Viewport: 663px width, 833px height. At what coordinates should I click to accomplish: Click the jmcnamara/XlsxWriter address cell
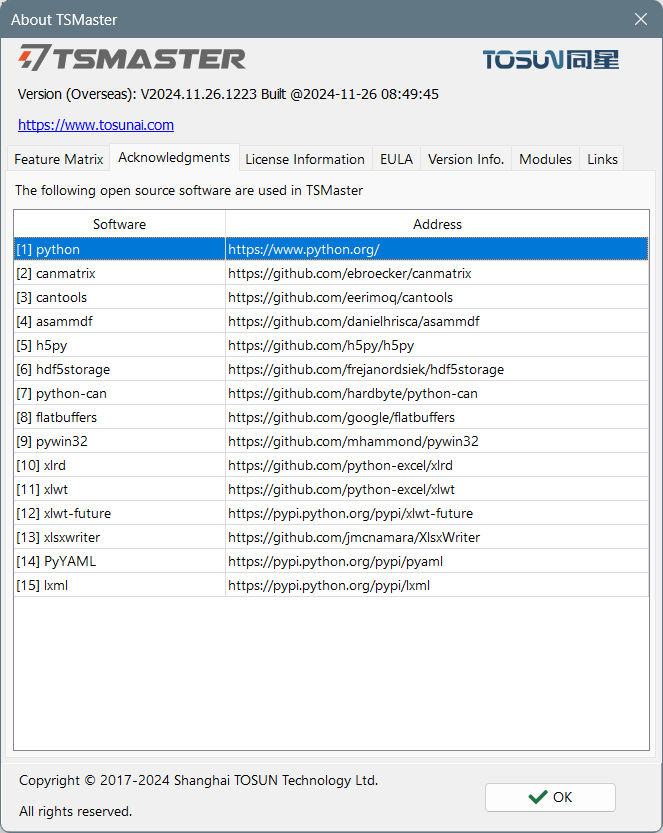[x=437, y=537]
